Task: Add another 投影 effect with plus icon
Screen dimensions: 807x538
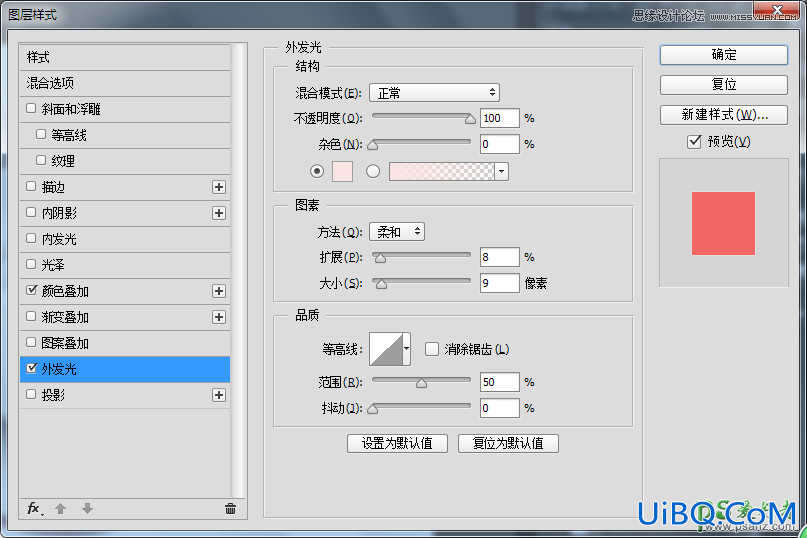Action: (x=219, y=395)
